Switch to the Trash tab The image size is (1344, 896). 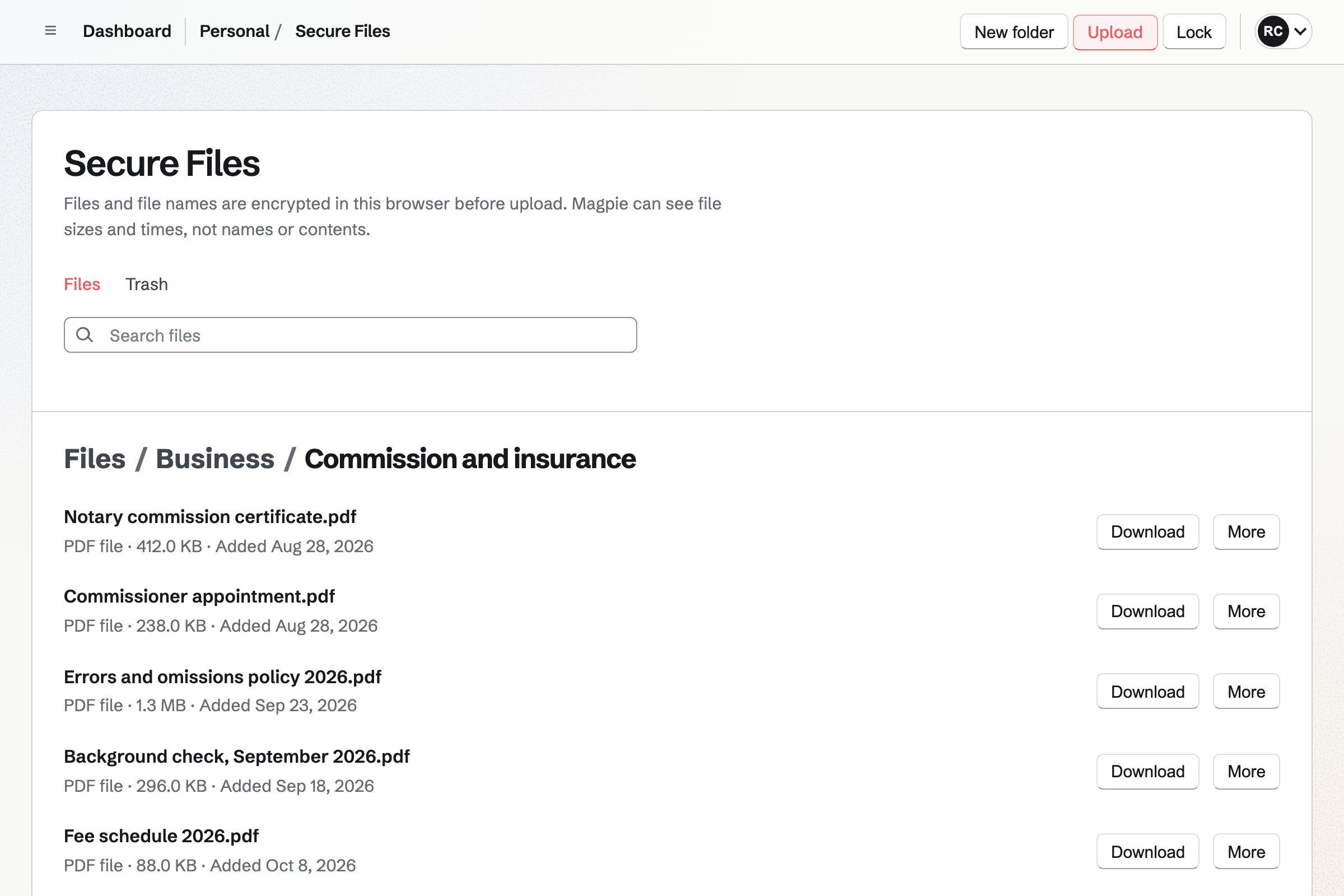pyautogui.click(x=147, y=284)
